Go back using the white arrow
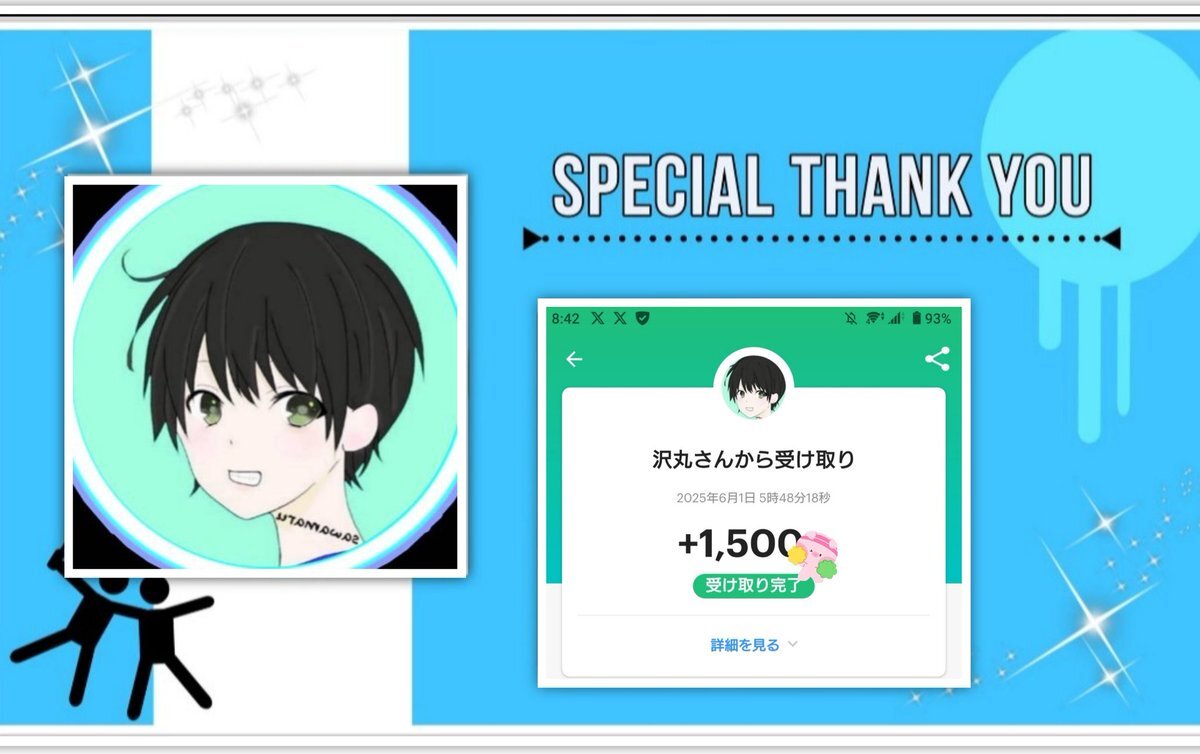Image resolution: width=1200 pixels, height=754 pixels. click(x=574, y=359)
